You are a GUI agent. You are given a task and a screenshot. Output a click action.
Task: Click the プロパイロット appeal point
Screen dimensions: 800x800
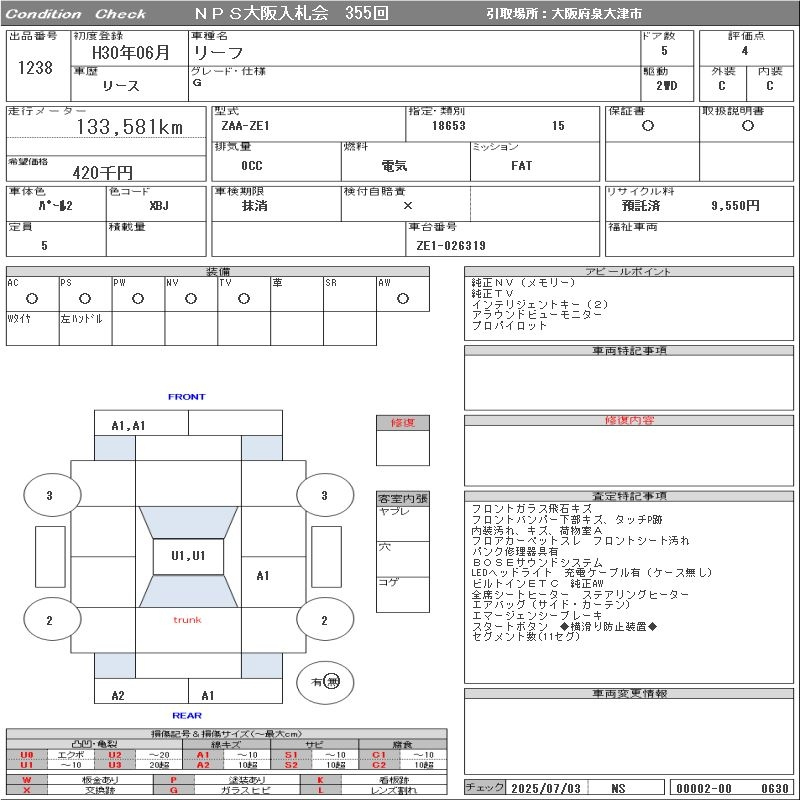click(x=509, y=326)
